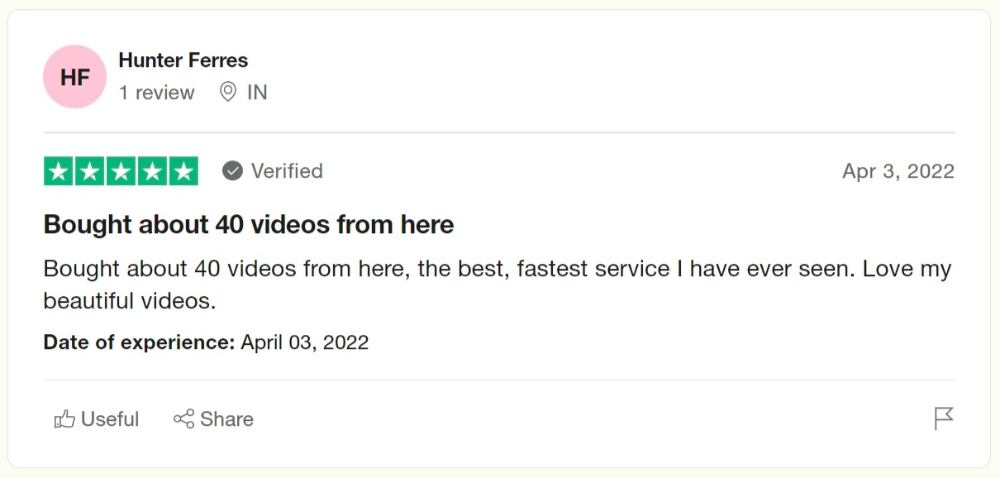Open Hunter Ferres profile name
The height and width of the screenshot is (478, 1000).
183,61
